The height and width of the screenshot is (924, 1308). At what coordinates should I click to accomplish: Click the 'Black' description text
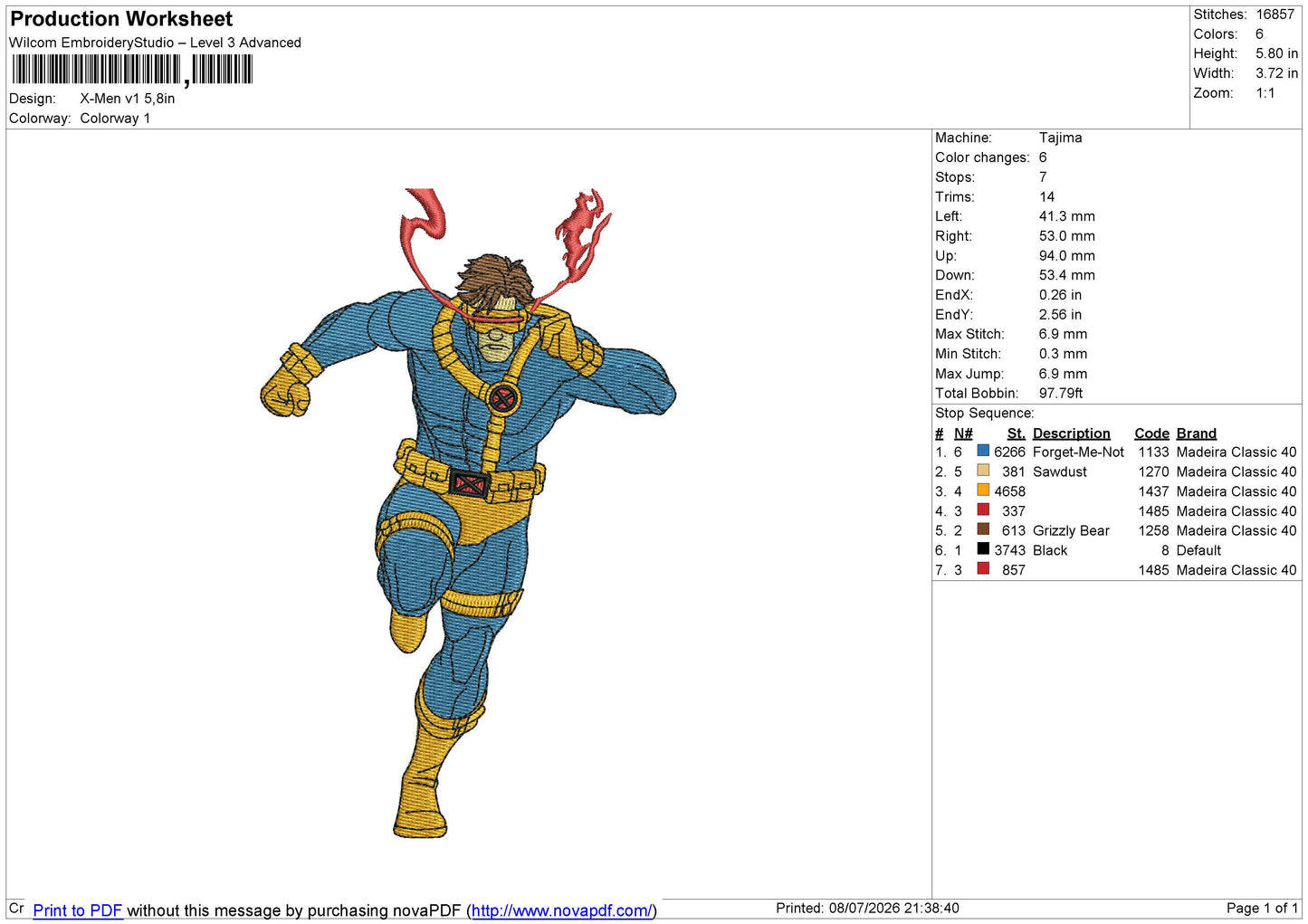click(1050, 551)
